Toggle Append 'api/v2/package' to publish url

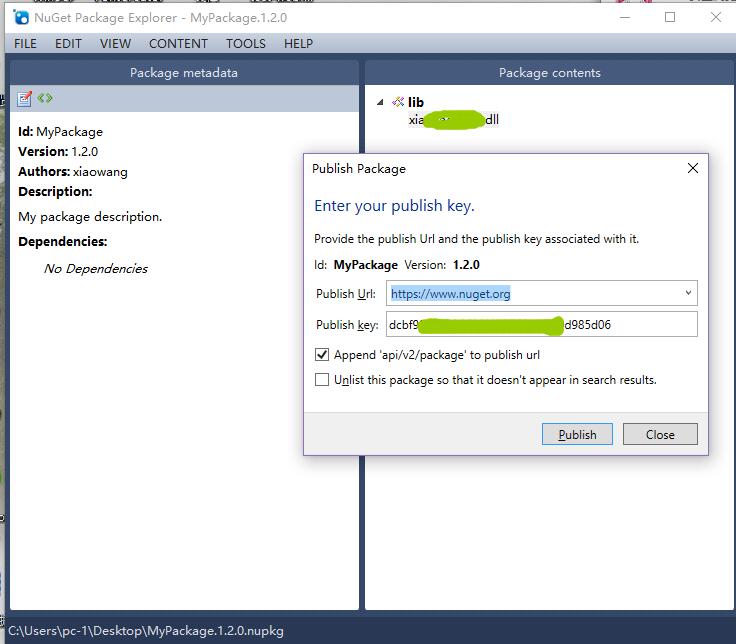pyautogui.click(x=322, y=354)
